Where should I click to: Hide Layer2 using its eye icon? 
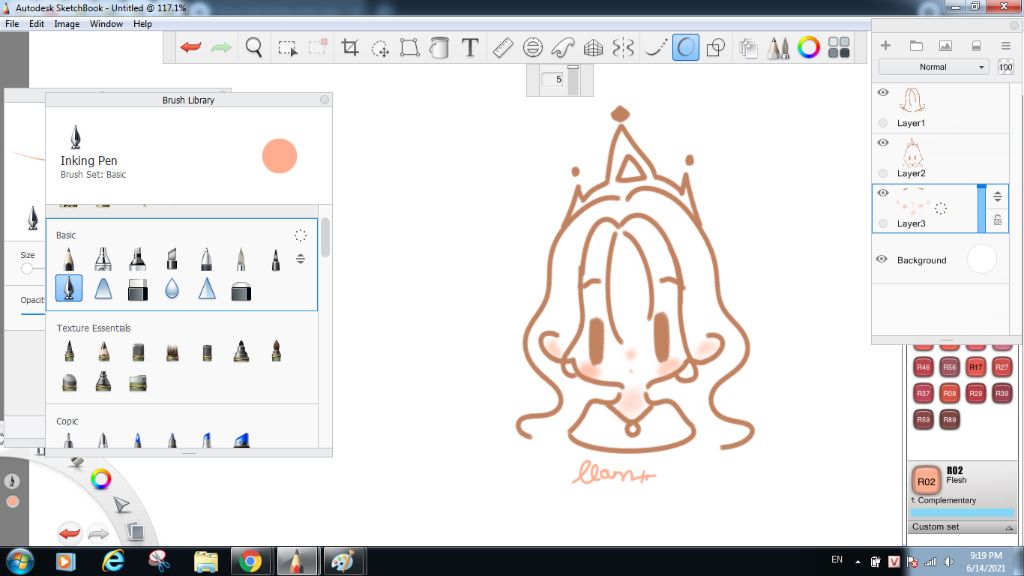[x=883, y=142]
